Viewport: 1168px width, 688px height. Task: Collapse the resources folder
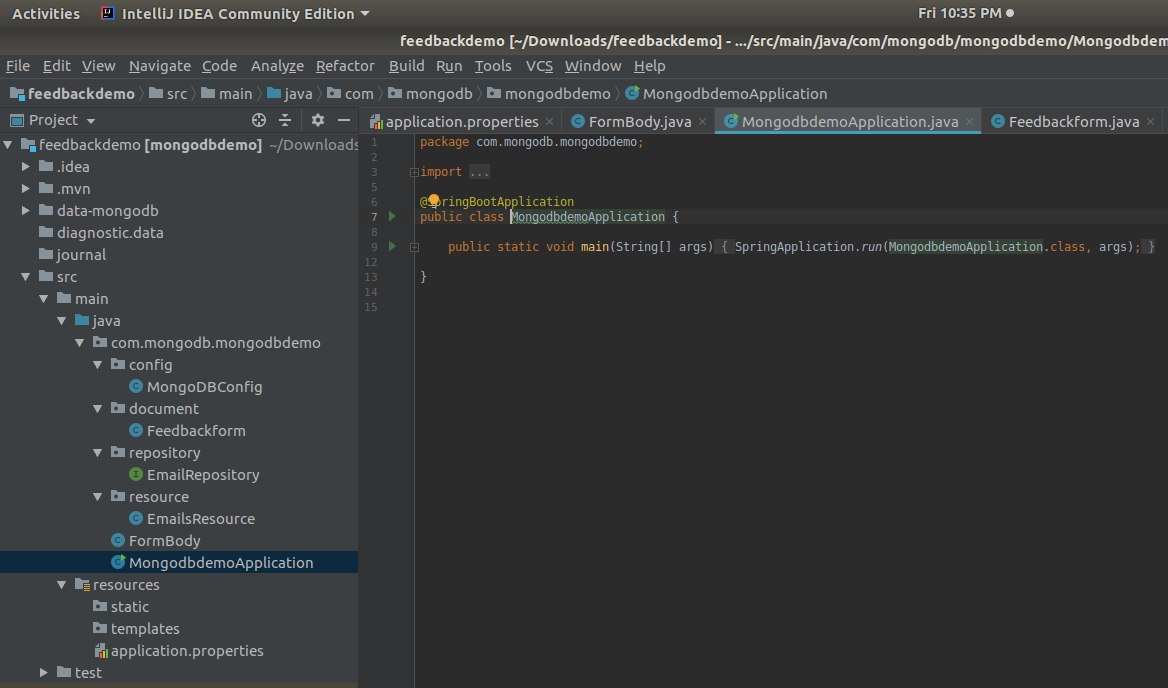click(x=62, y=585)
